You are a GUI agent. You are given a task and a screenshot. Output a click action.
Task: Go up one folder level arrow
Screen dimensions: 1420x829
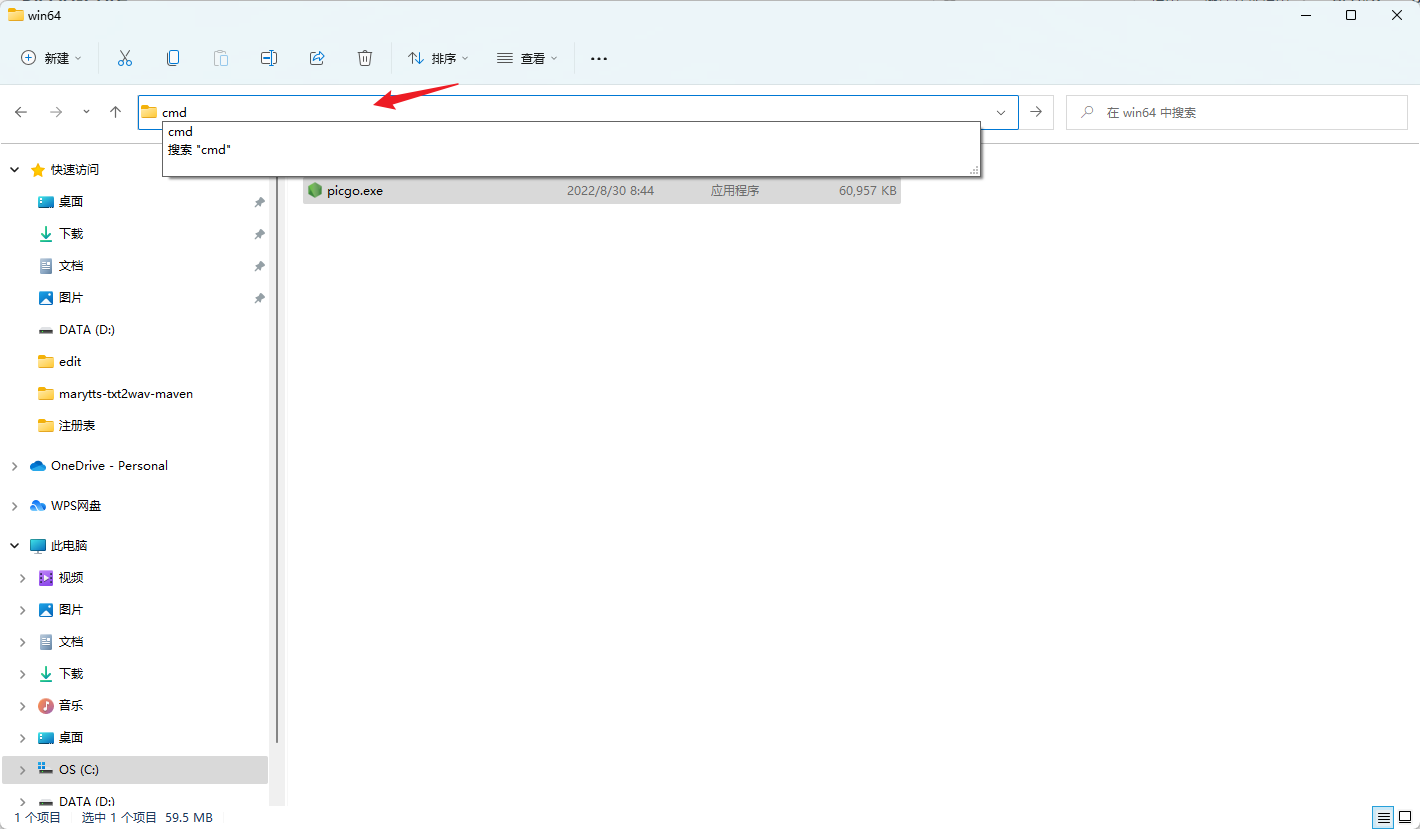coord(116,112)
